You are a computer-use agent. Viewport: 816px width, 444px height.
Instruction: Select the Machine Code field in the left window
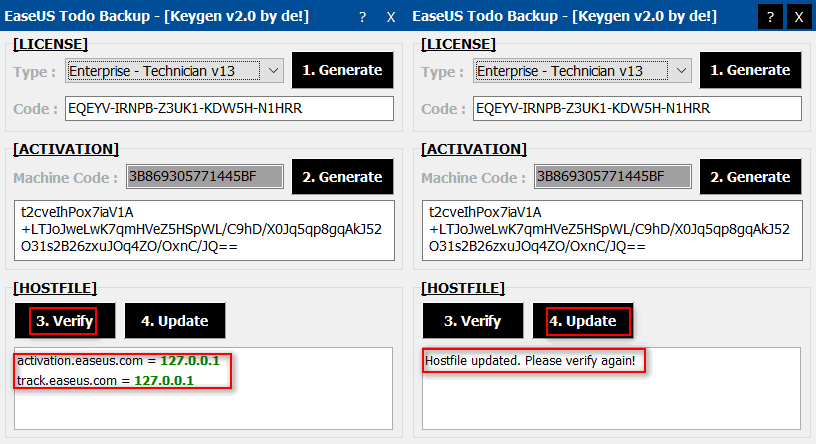coord(205,176)
